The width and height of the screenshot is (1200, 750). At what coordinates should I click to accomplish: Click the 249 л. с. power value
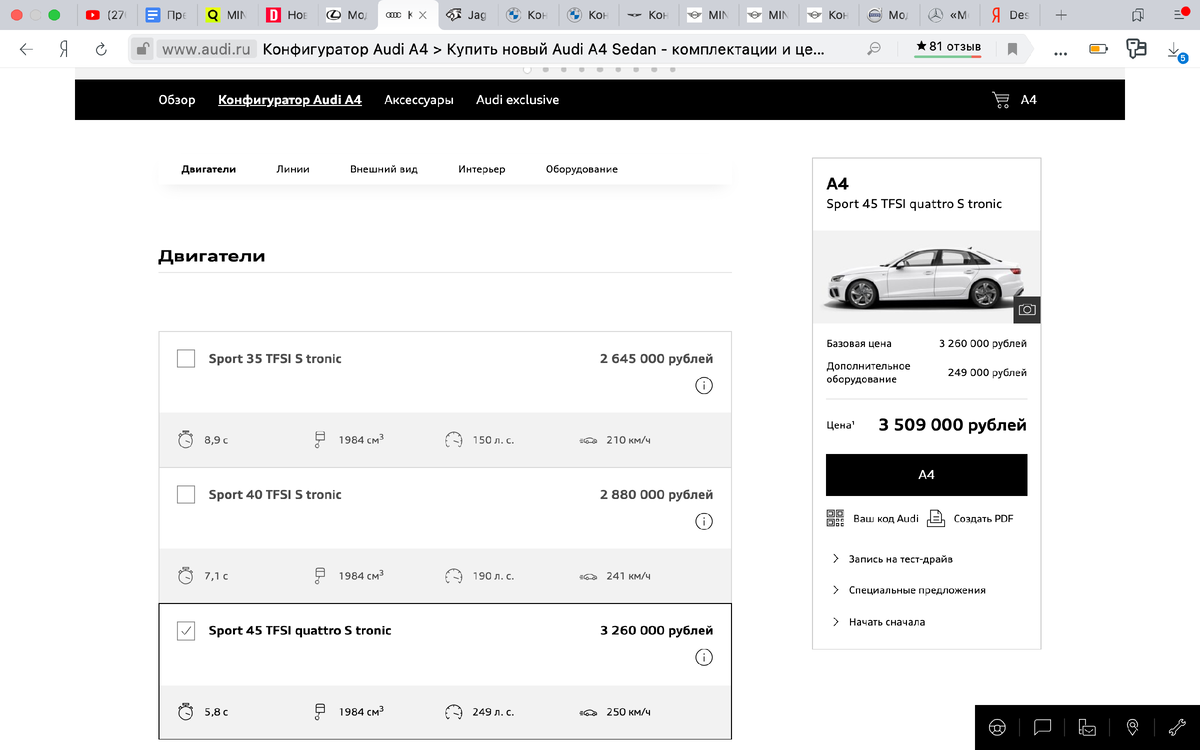pyautogui.click(x=493, y=712)
